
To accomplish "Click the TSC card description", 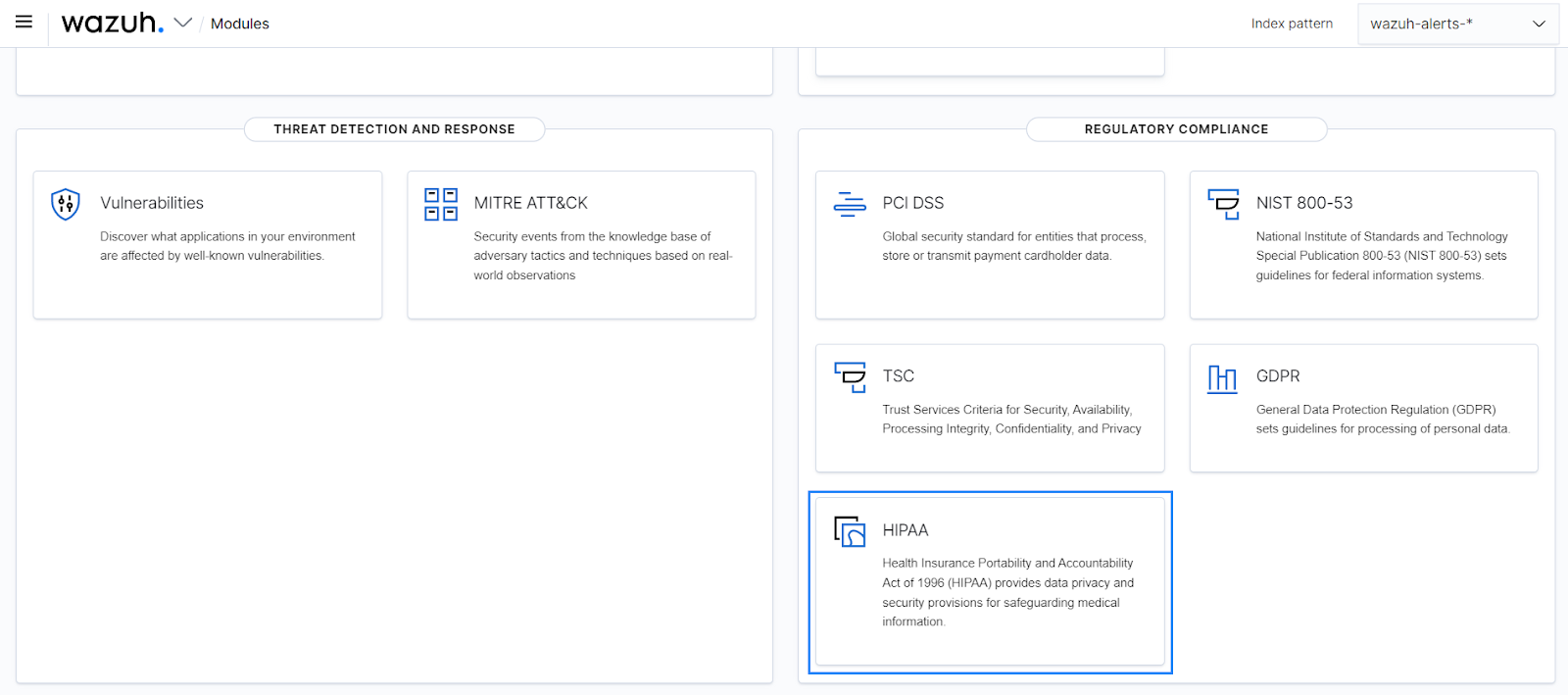I will [x=1011, y=420].
